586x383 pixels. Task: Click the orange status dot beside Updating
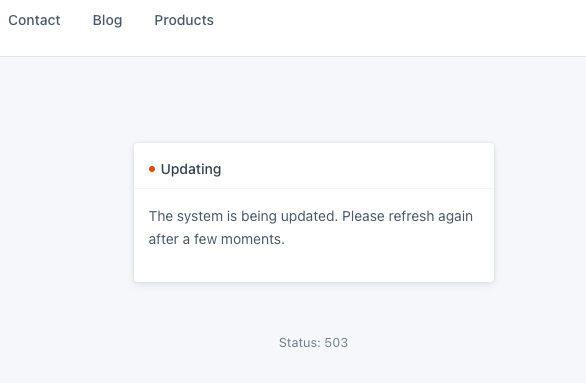(152, 169)
